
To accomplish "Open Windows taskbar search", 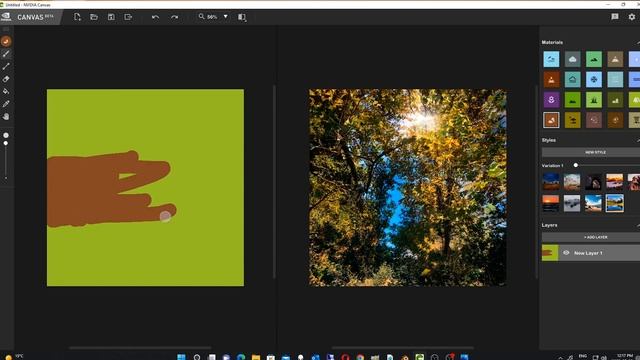I will pyautogui.click(x=197, y=357).
